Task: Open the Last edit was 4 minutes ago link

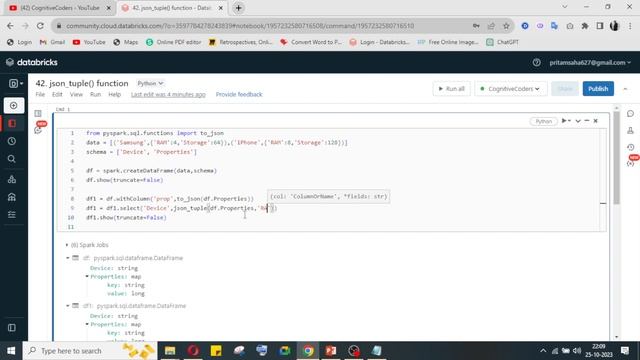Action: 168,94
